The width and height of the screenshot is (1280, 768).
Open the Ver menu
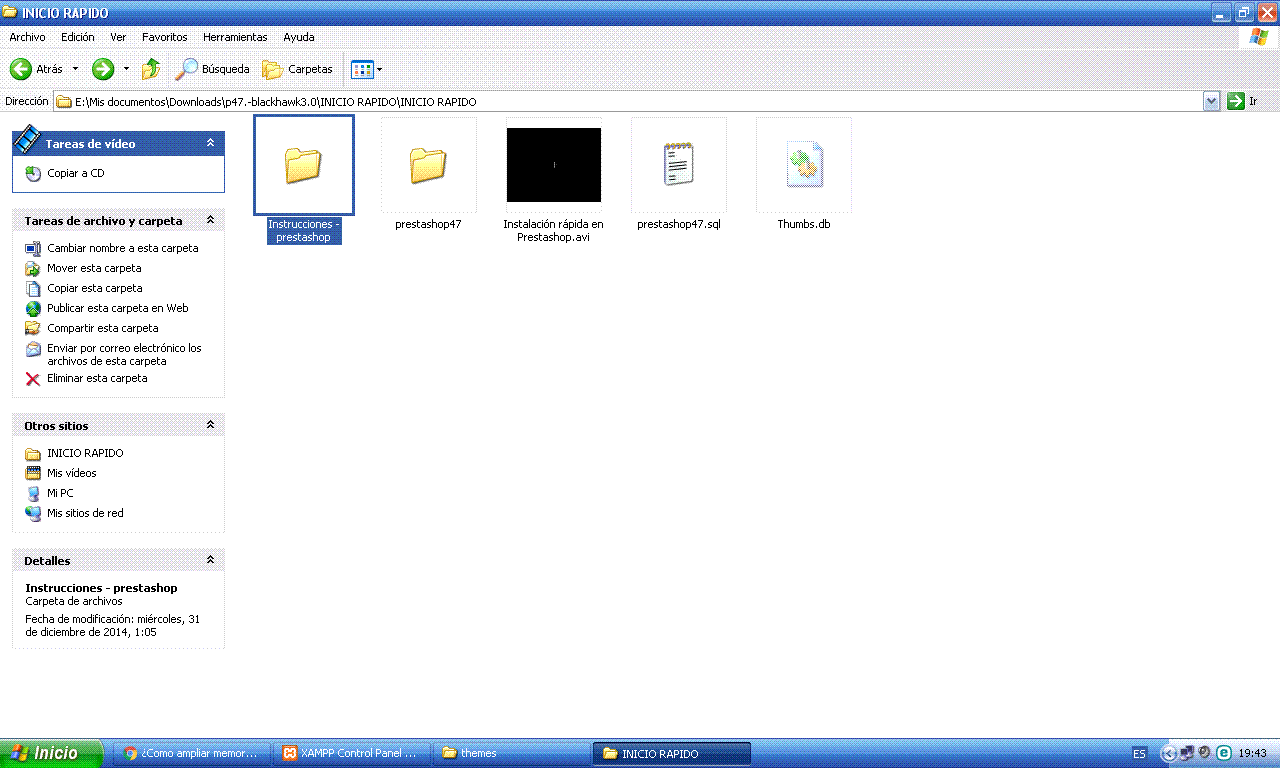[x=118, y=37]
